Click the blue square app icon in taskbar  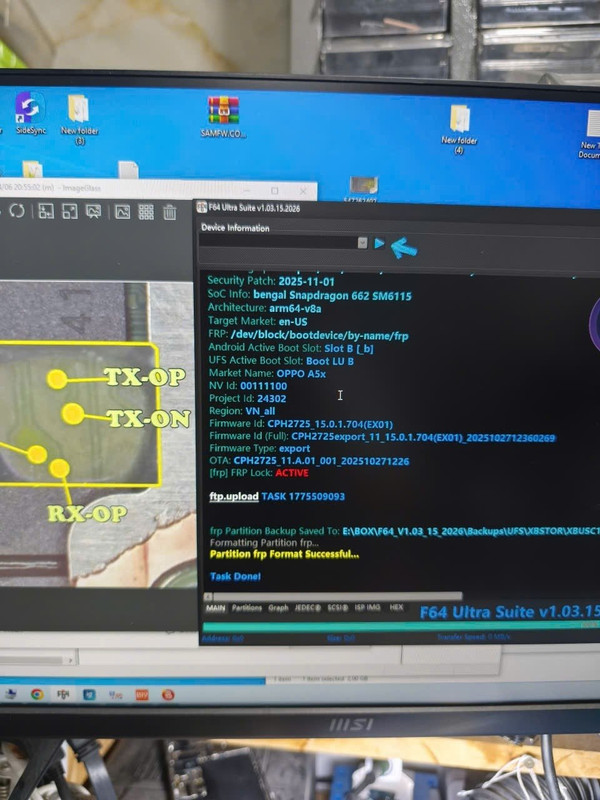click(89, 694)
